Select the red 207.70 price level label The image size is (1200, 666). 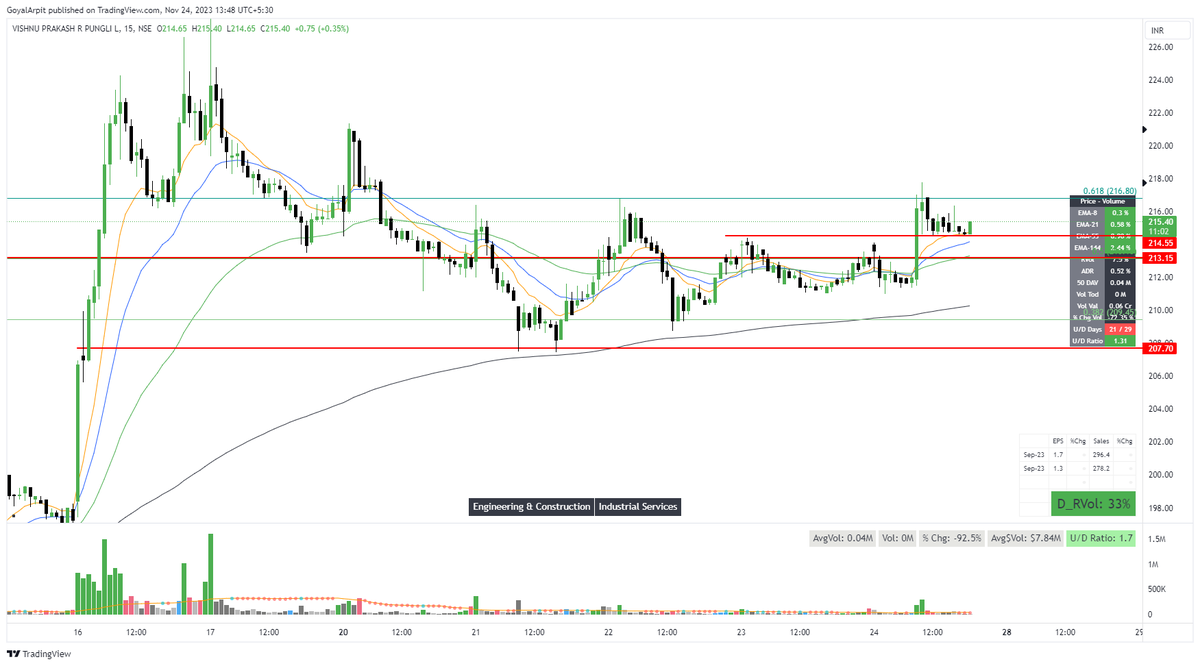pyautogui.click(x=1160, y=348)
